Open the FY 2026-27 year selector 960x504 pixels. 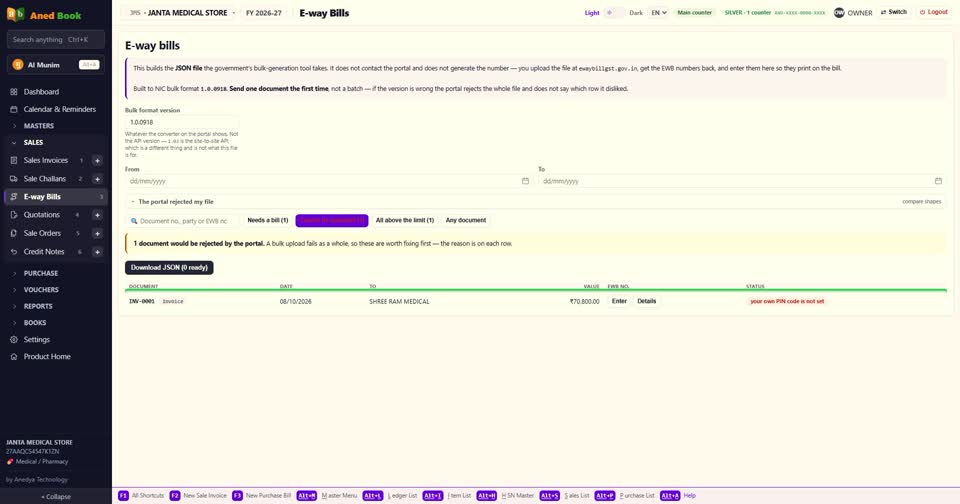(x=264, y=13)
